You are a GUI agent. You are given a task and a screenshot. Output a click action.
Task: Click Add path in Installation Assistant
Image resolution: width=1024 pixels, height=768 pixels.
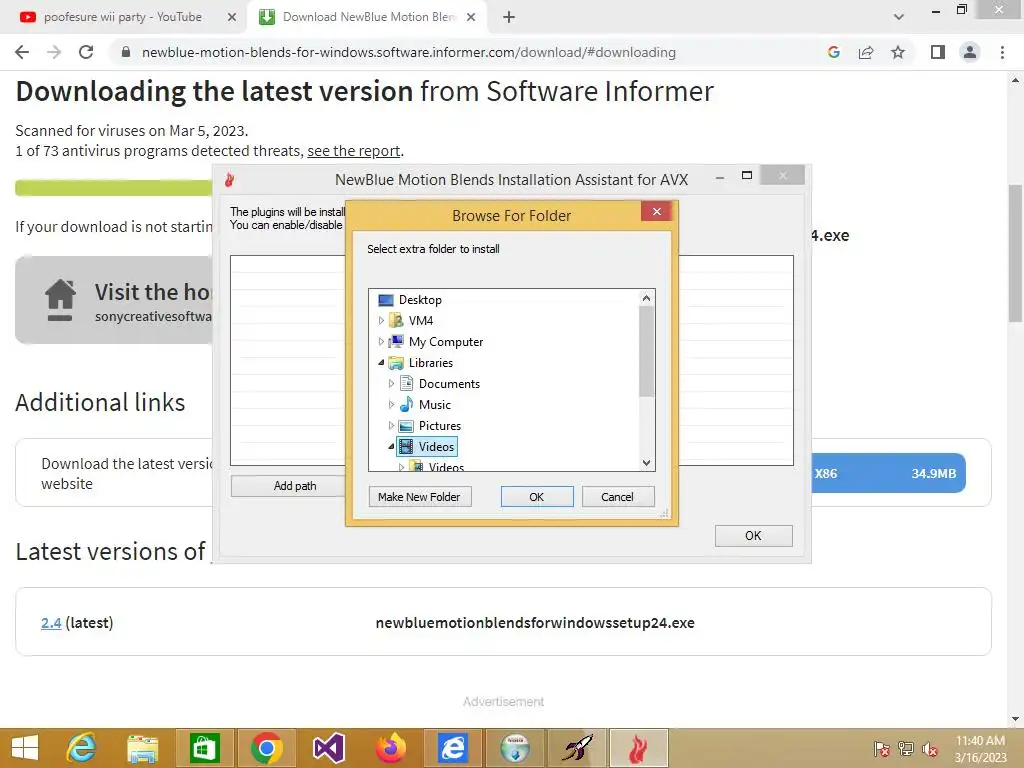[295, 486]
